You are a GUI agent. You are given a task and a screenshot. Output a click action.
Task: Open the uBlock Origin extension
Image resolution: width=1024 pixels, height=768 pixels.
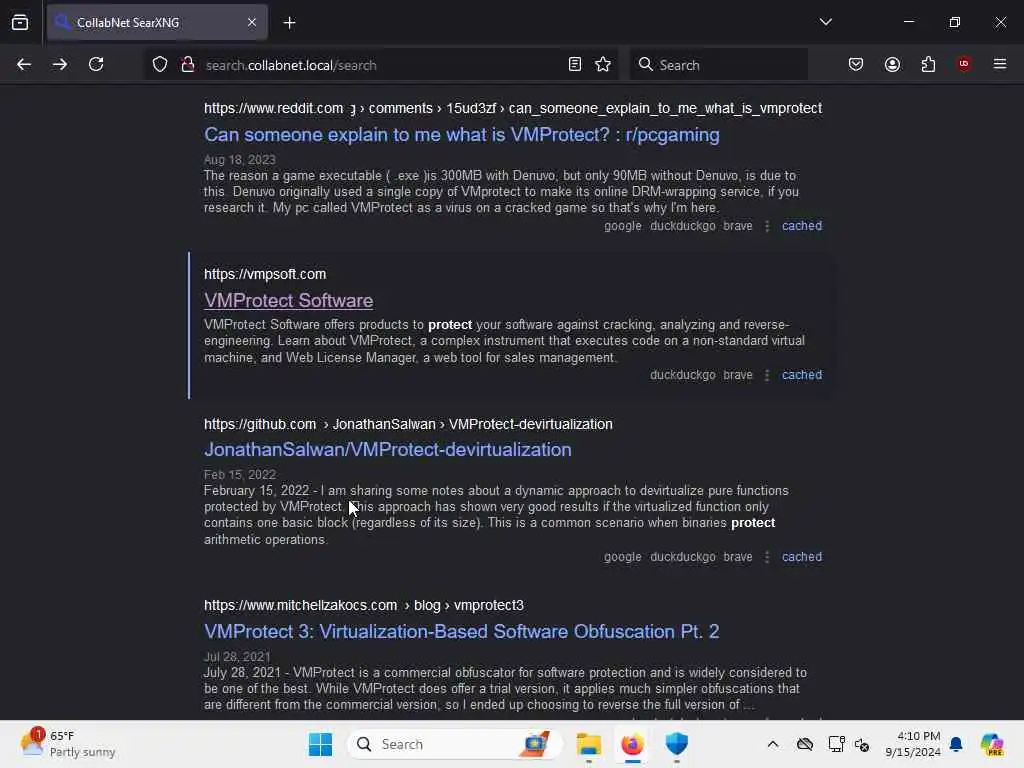tap(963, 63)
